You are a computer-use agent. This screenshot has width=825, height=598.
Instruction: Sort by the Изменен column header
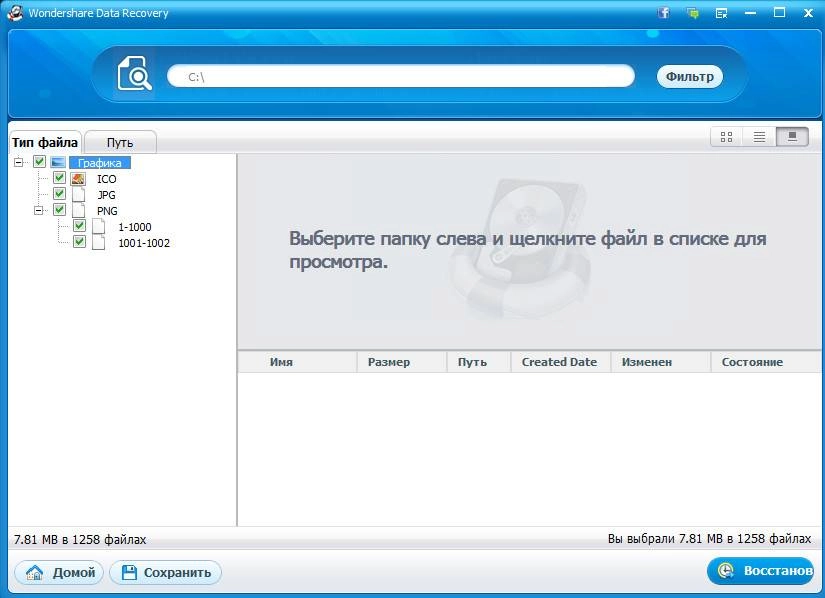pos(660,362)
